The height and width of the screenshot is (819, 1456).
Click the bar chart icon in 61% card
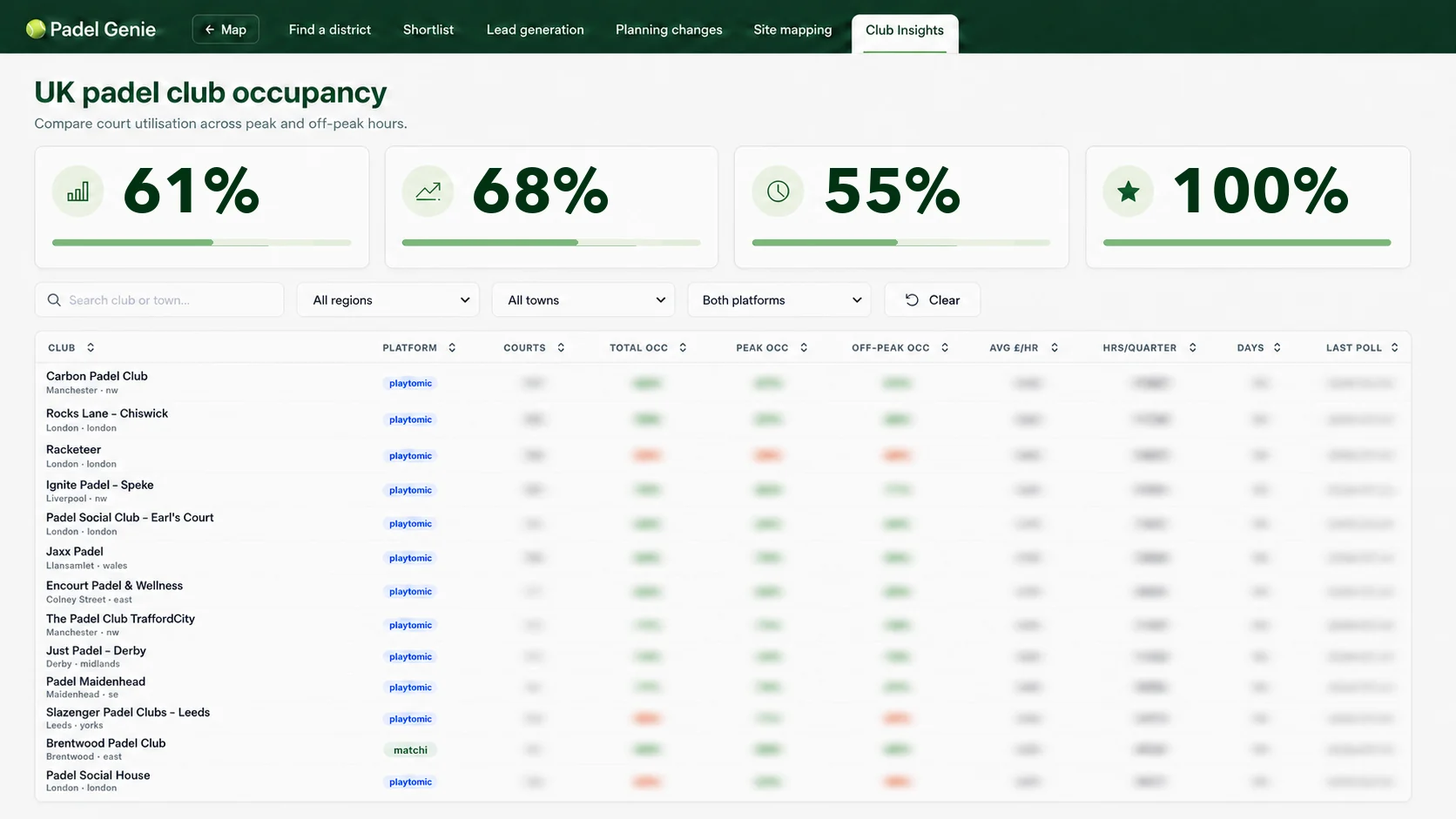(78, 191)
